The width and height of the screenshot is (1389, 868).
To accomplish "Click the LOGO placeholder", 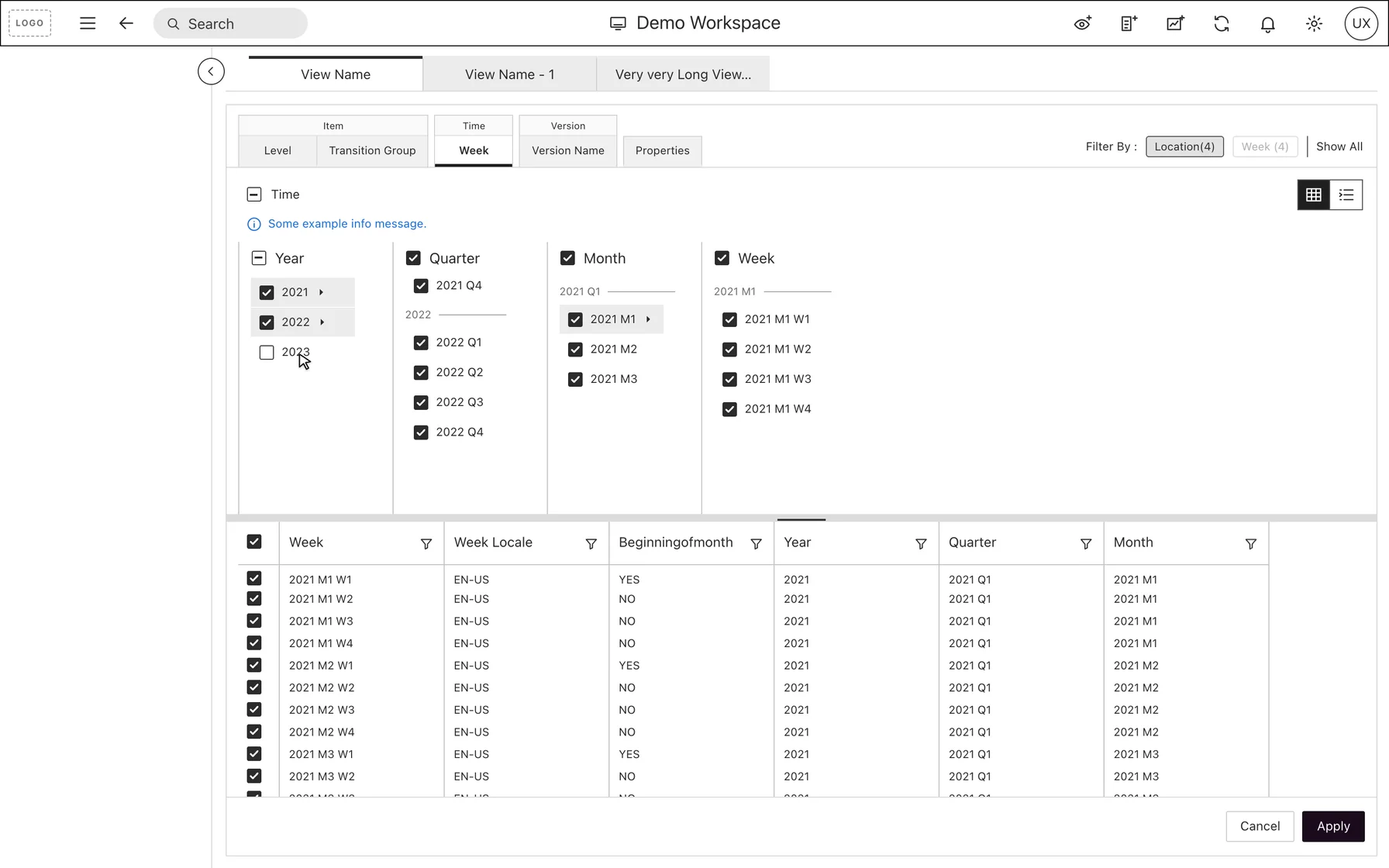I will pos(29,23).
